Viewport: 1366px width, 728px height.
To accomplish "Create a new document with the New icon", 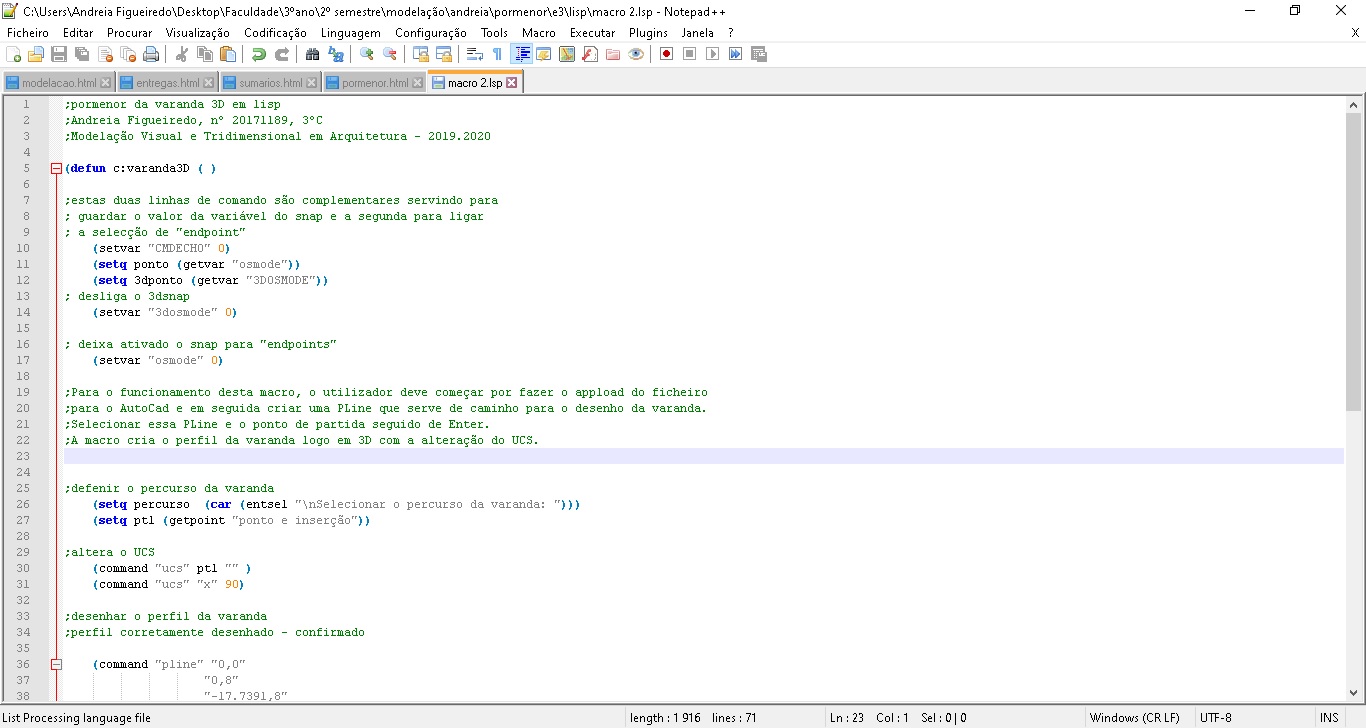I will click(13, 54).
